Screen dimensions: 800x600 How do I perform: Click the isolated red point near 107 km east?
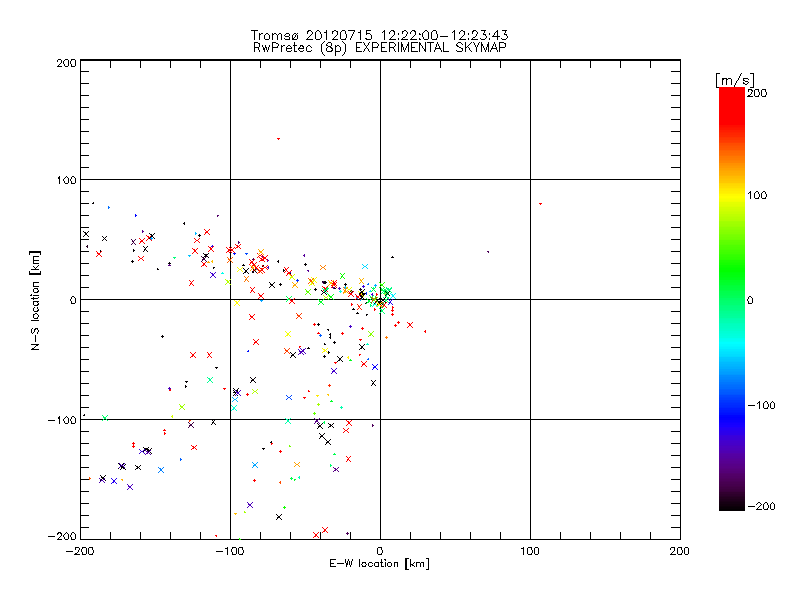pyautogui.click(x=540, y=204)
